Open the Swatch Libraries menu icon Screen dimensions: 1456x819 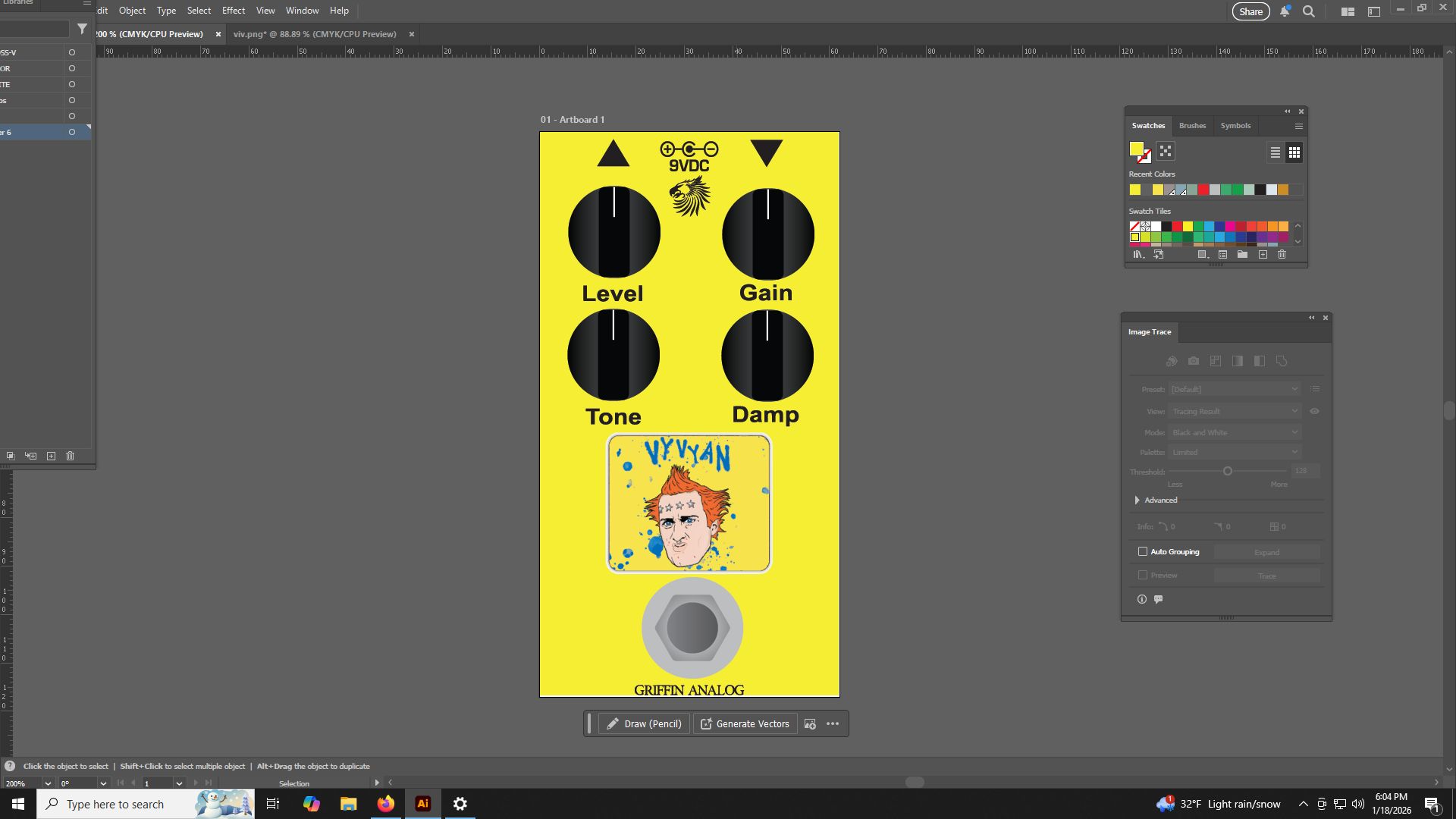pyautogui.click(x=1137, y=255)
